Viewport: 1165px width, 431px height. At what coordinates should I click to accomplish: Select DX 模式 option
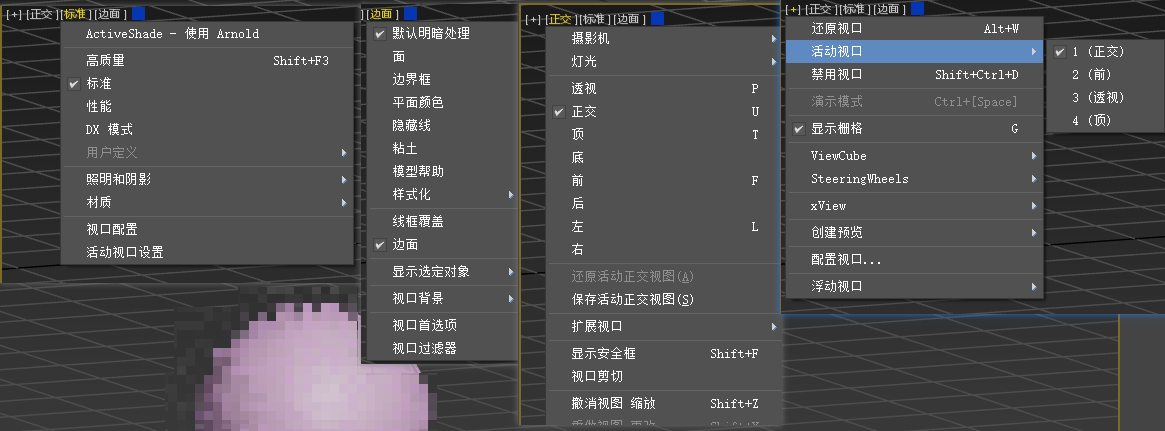[207, 129]
